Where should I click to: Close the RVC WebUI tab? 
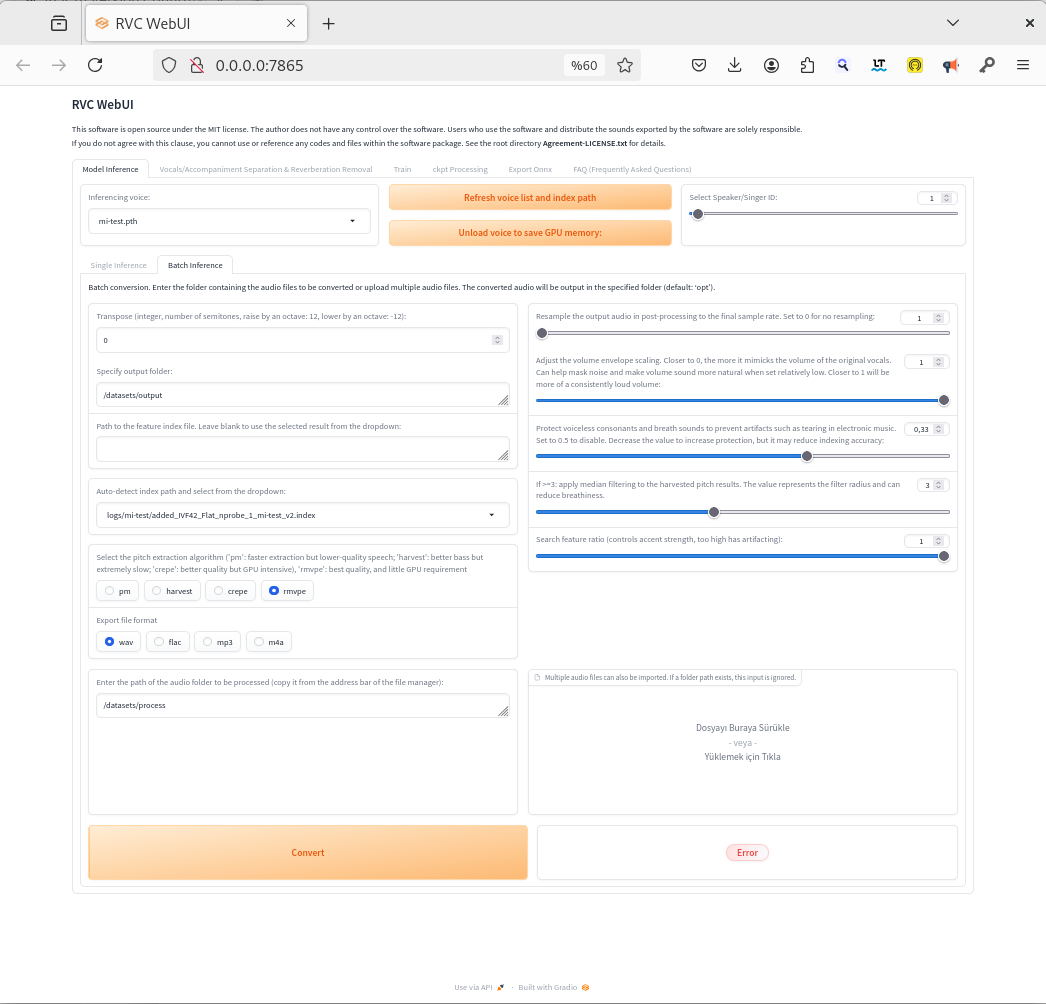tap(291, 23)
